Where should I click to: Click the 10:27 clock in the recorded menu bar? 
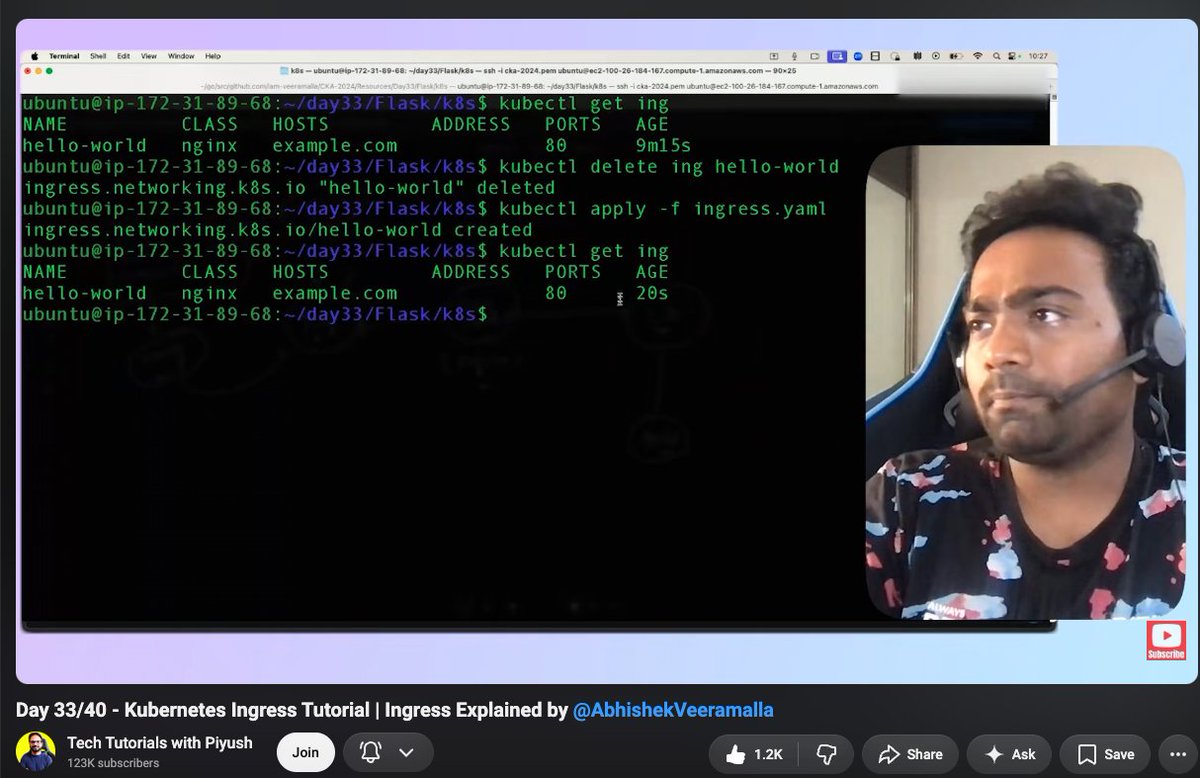pyautogui.click(x=1036, y=56)
